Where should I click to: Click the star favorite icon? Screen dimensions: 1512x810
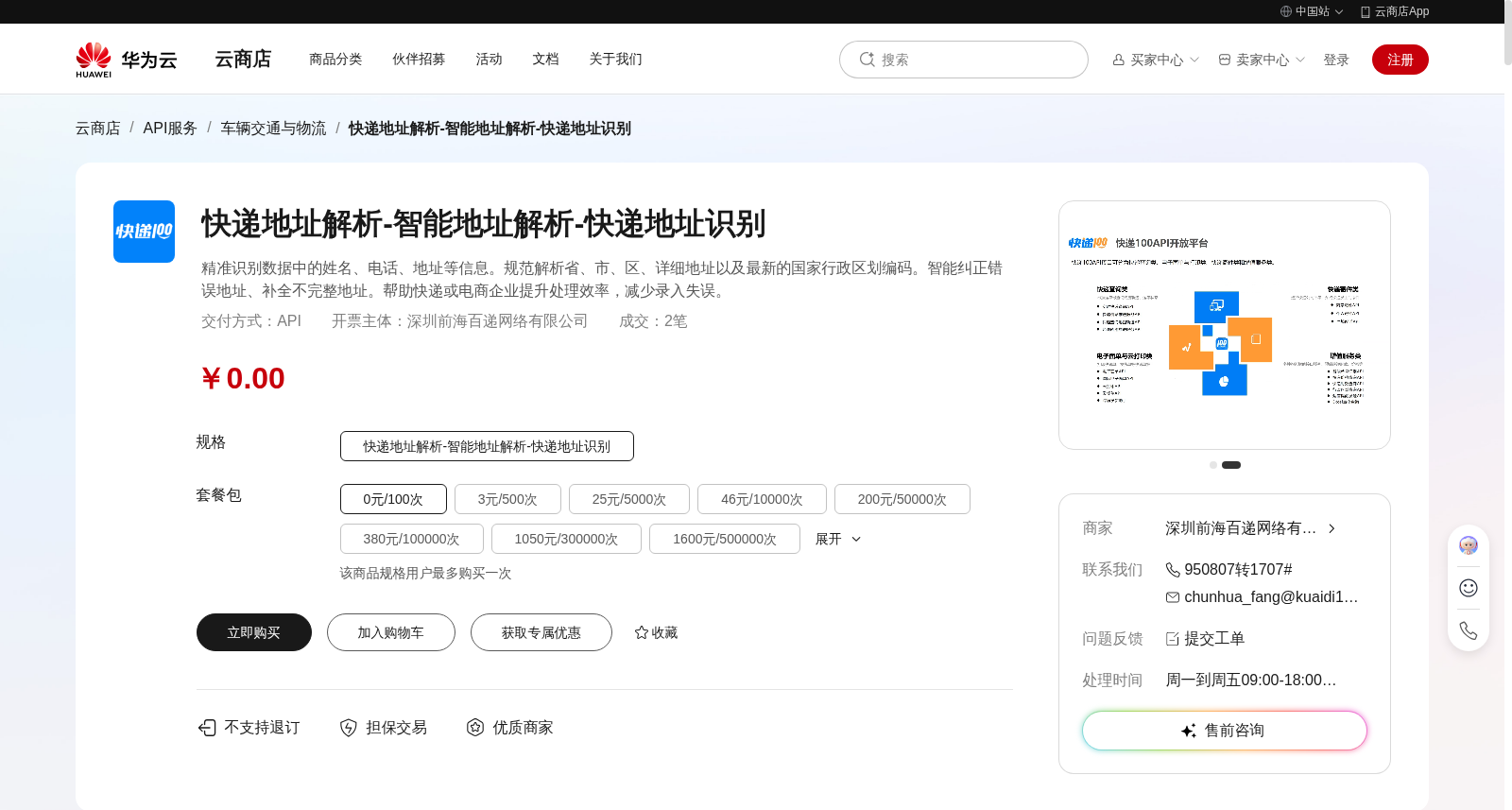pos(642,632)
